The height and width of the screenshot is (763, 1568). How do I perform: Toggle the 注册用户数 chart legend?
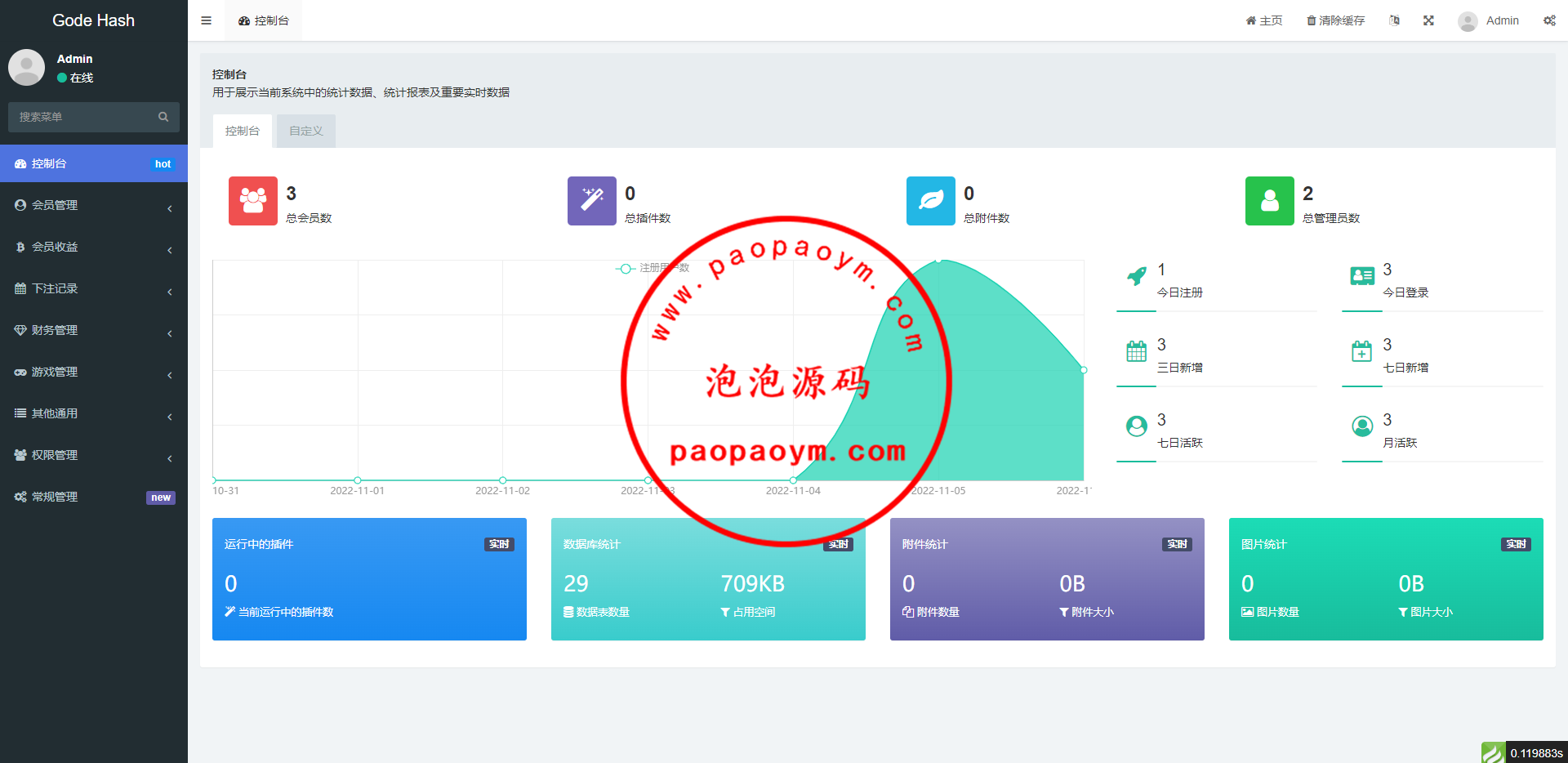653,268
